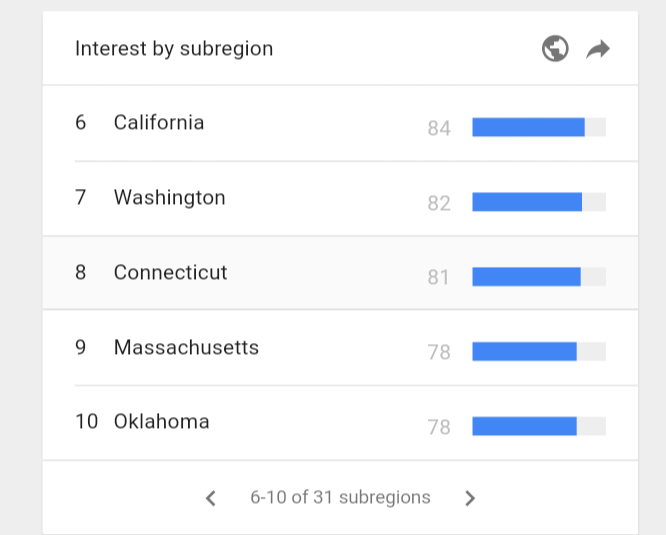Open the Washington subregion entry
666x535 pixels.
coord(169,198)
